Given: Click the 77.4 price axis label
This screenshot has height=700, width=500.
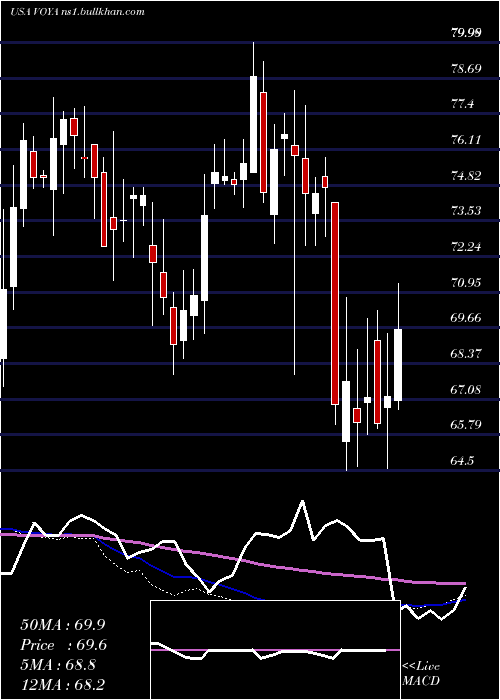Looking at the screenshot, I should pyautogui.click(x=463, y=104).
